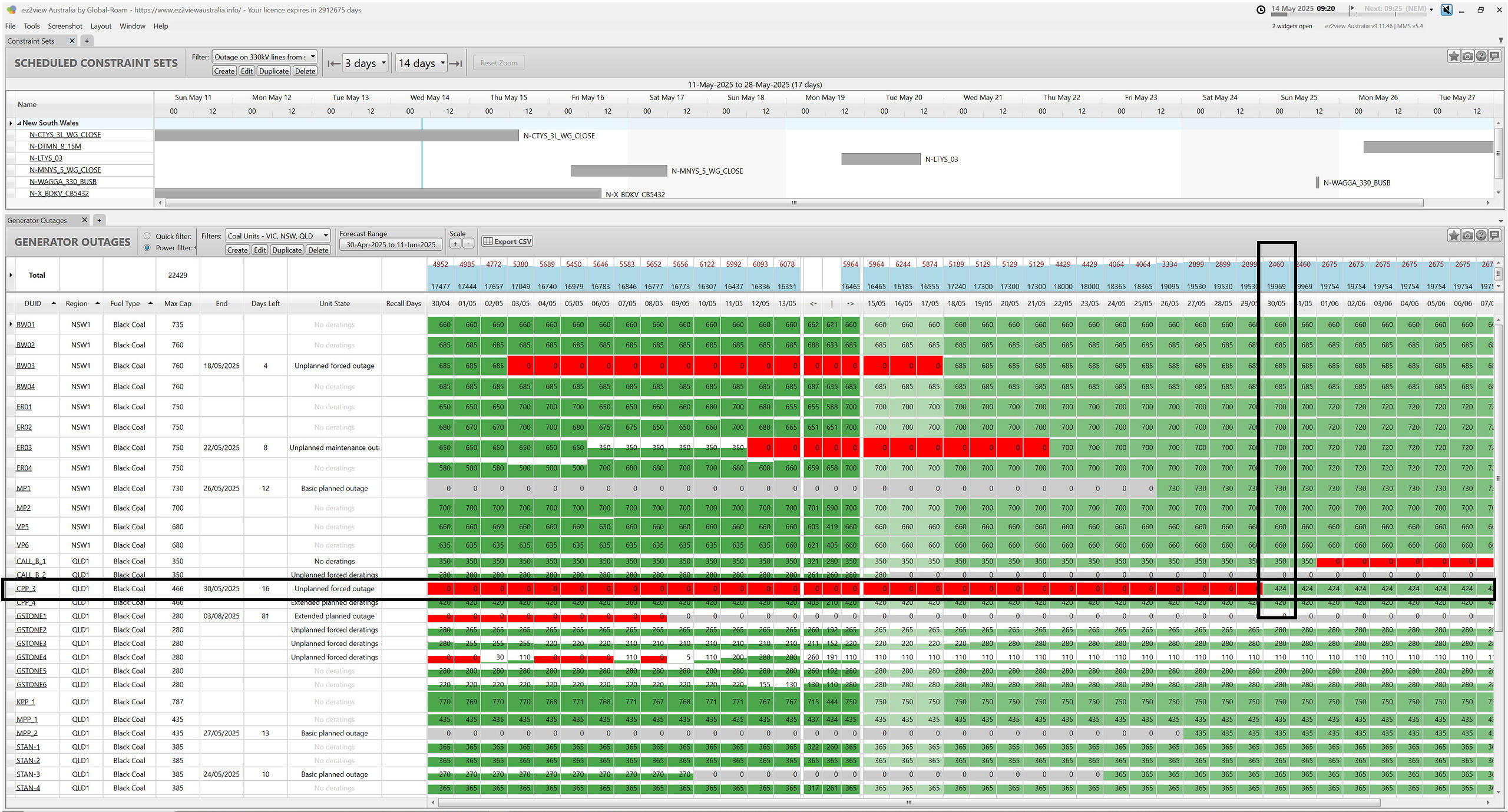The width and height of the screenshot is (1508, 812).
Task: Click generator outages horizontal scrollbar
Action: pyautogui.click(x=908, y=803)
